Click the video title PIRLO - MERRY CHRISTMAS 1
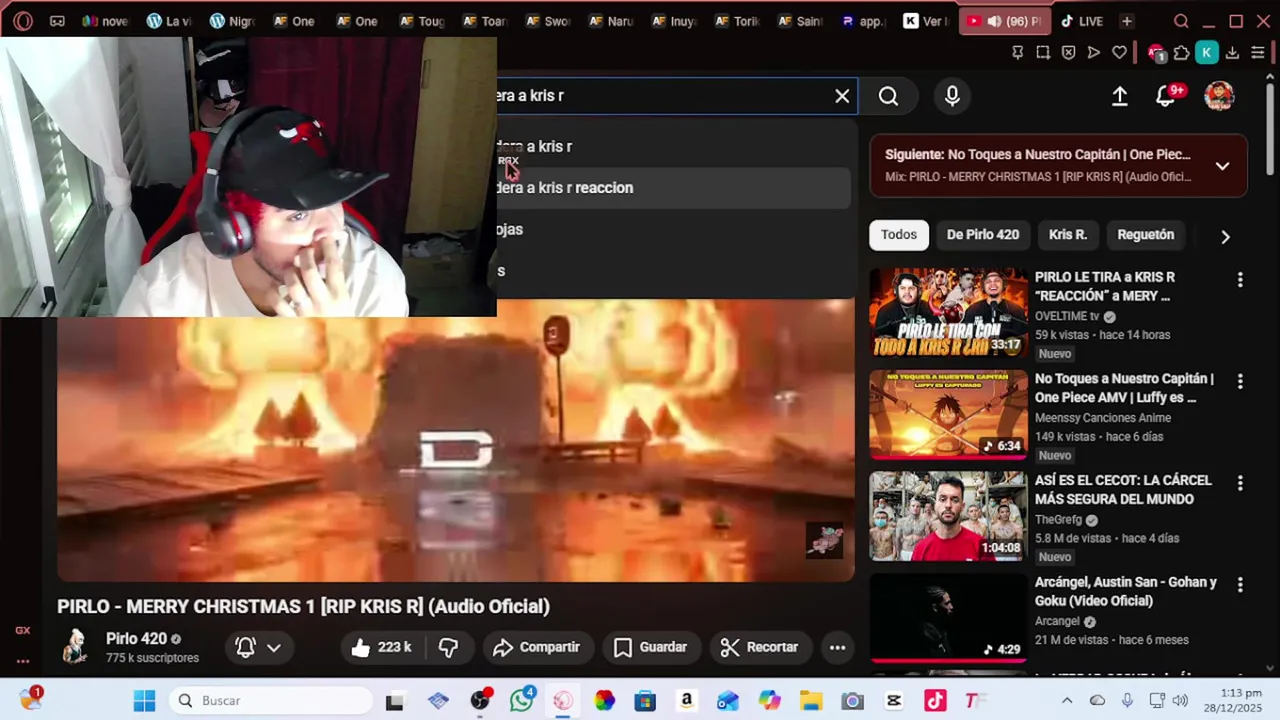1280x720 pixels. click(x=303, y=607)
